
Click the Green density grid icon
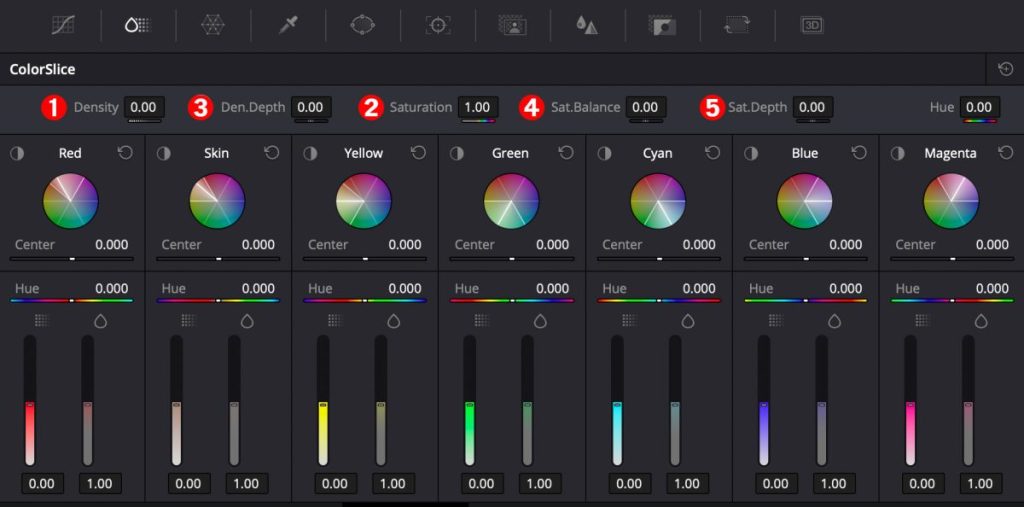coord(482,320)
